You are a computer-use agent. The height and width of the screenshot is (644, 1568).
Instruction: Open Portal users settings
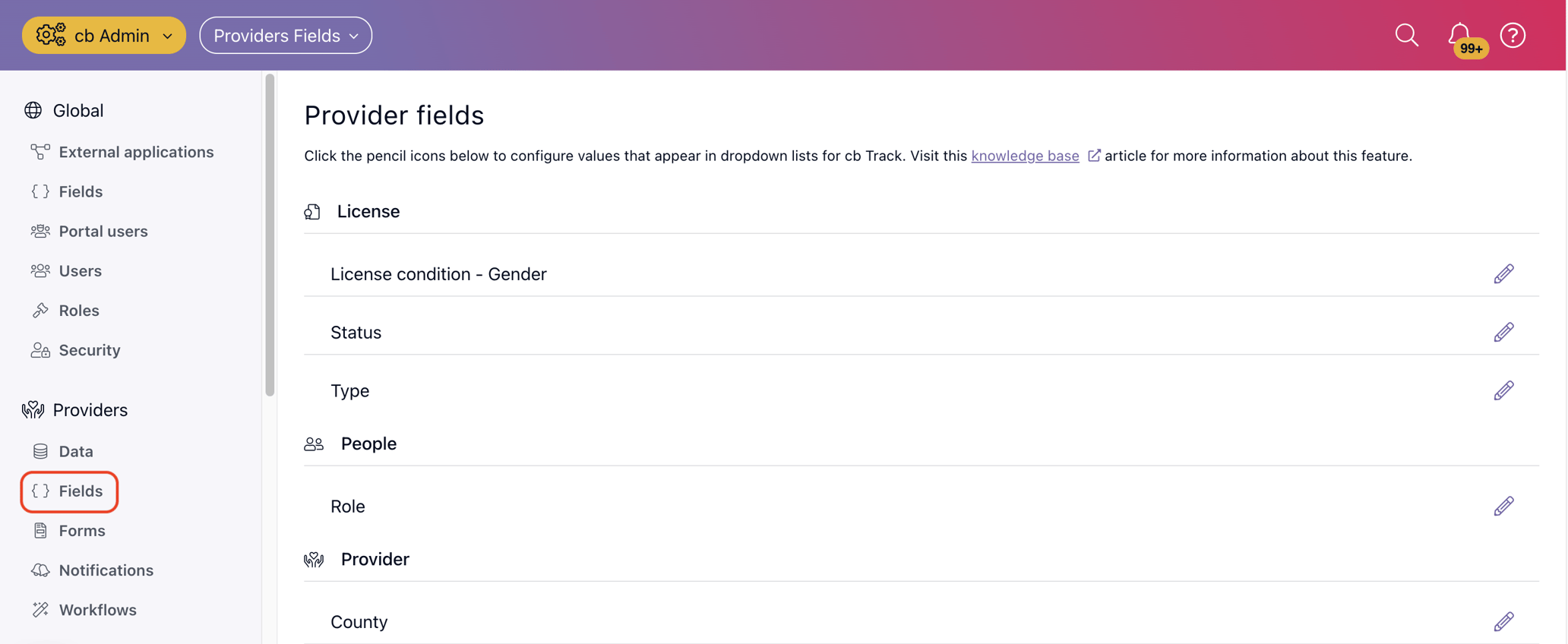click(103, 231)
